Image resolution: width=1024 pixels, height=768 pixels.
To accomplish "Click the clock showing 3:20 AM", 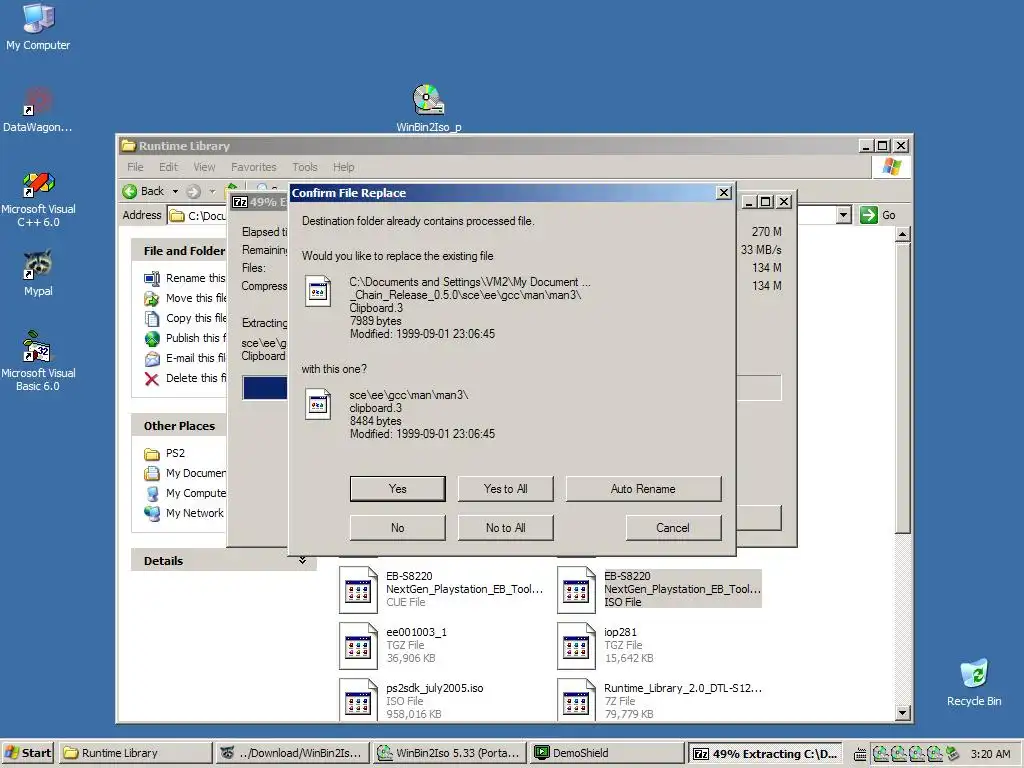I will pos(990,754).
